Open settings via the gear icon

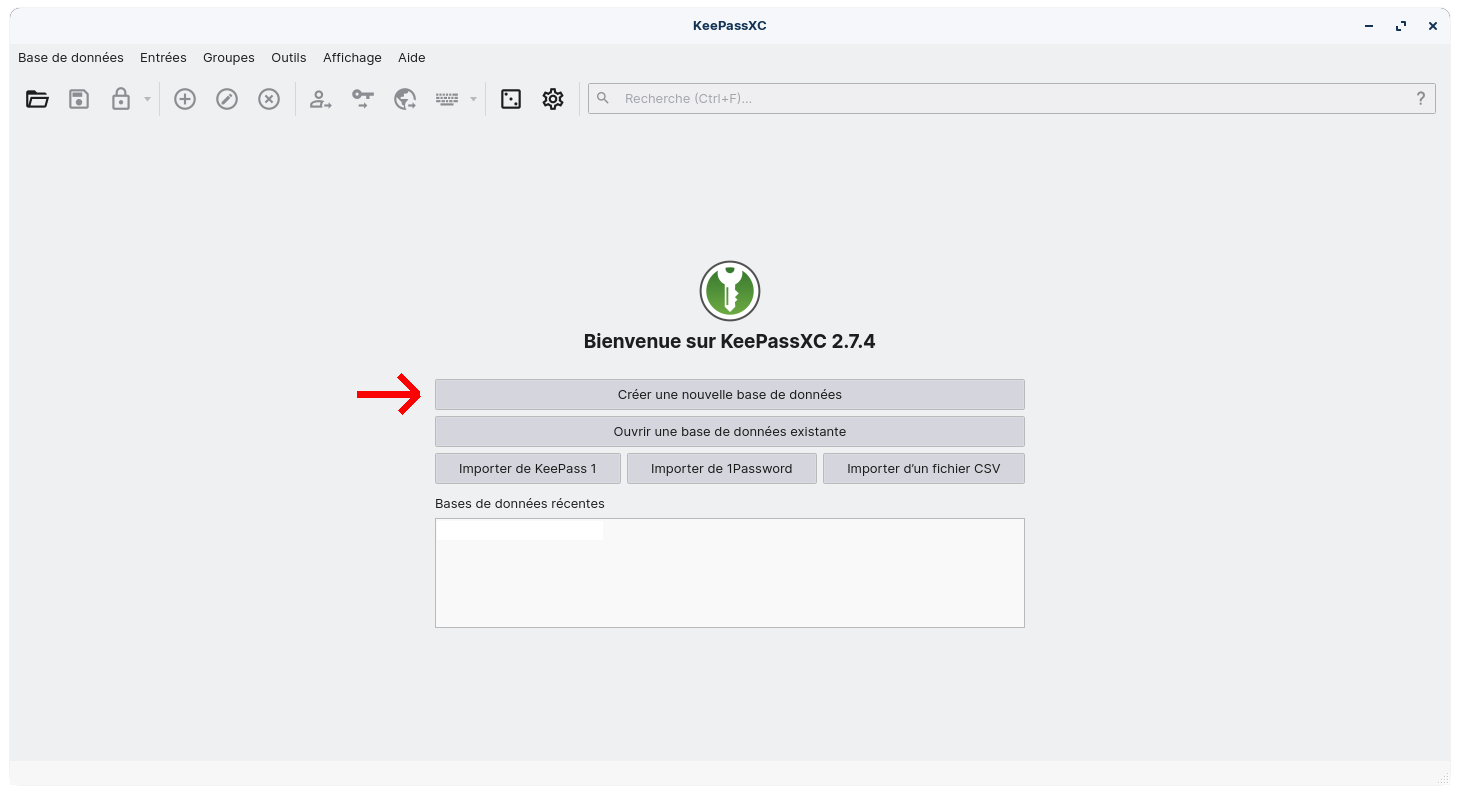[x=553, y=99]
